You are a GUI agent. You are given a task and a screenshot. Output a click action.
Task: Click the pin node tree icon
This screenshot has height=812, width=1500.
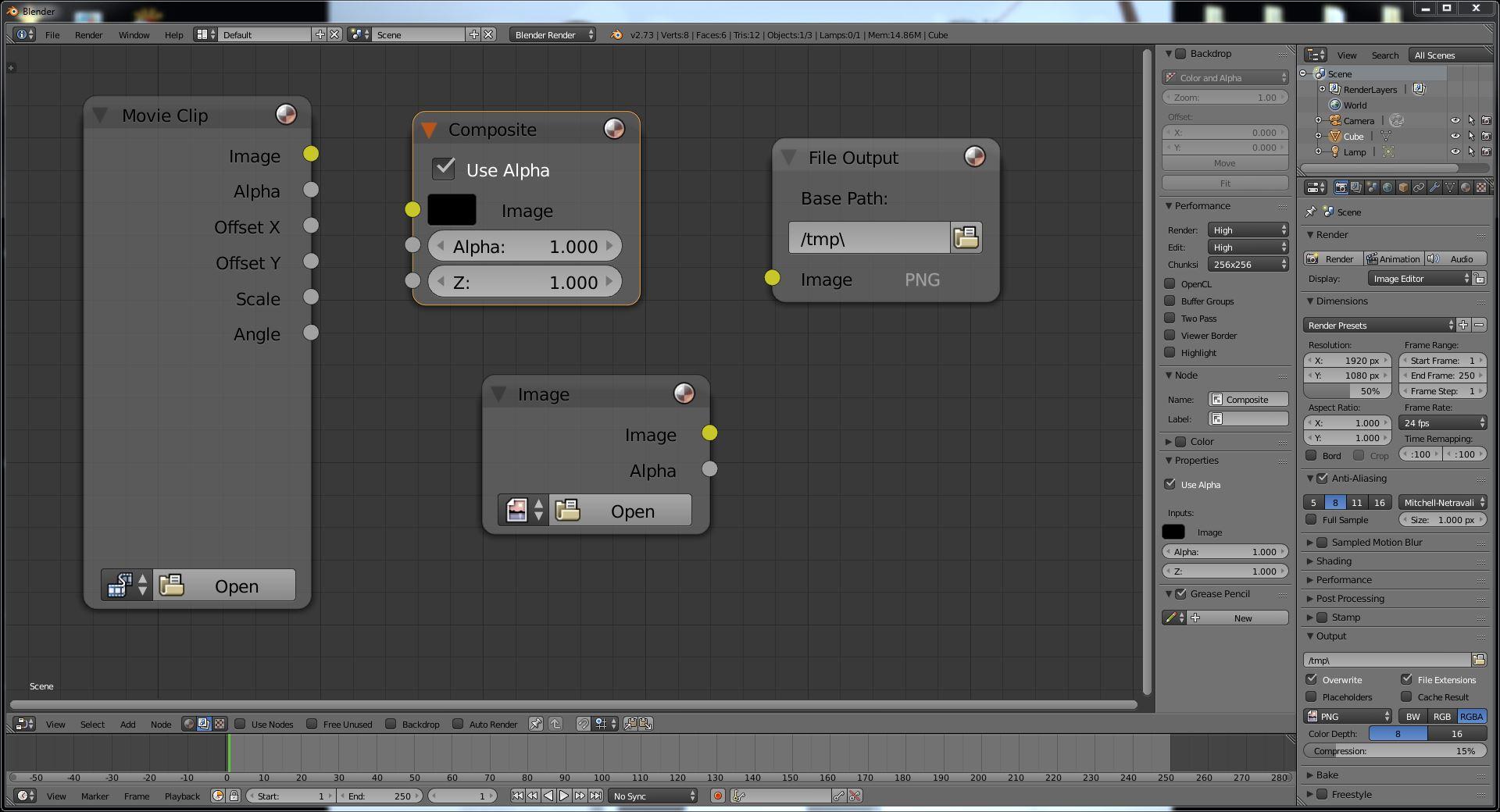[x=536, y=724]
